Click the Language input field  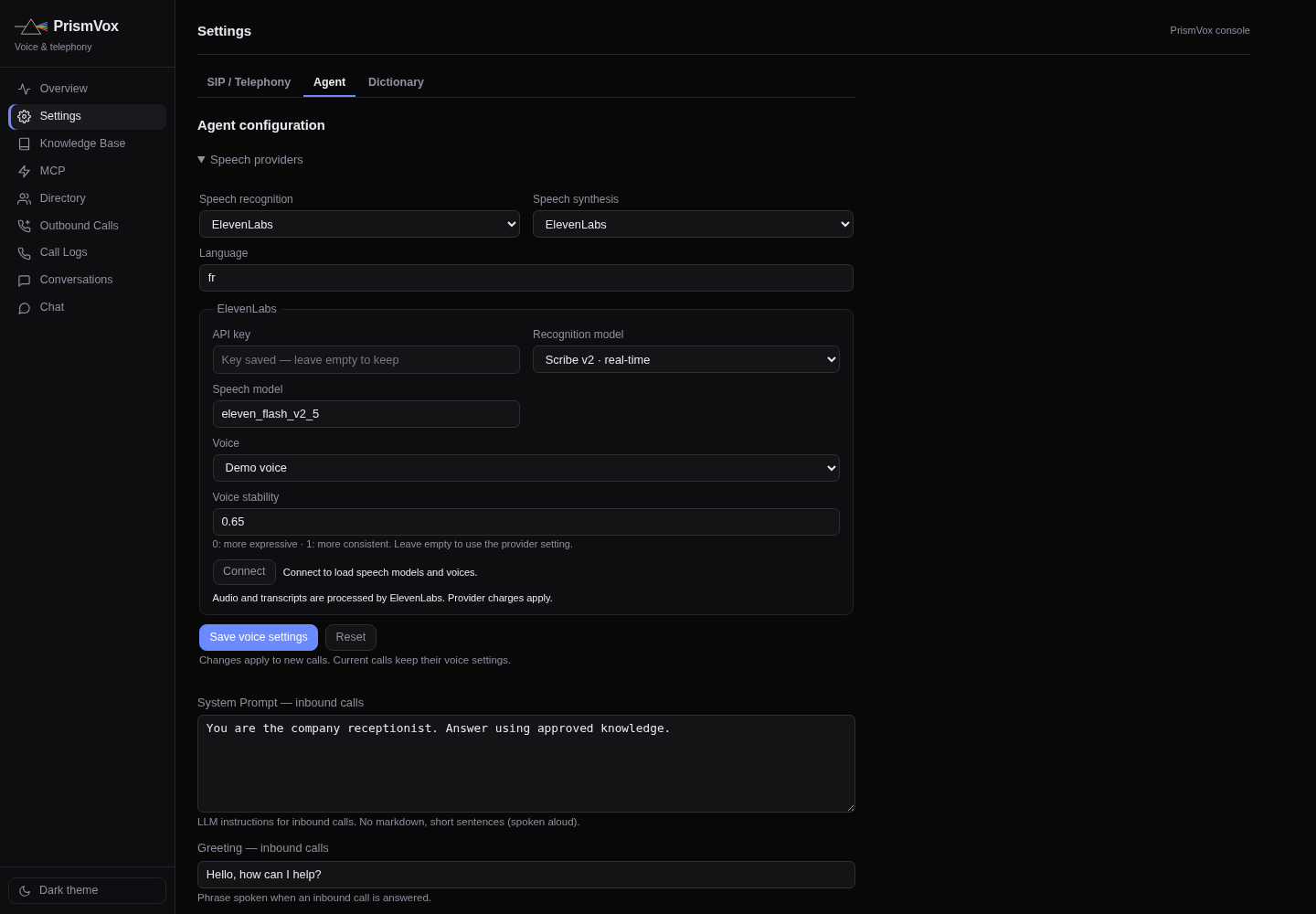click(x=526, y=278)
